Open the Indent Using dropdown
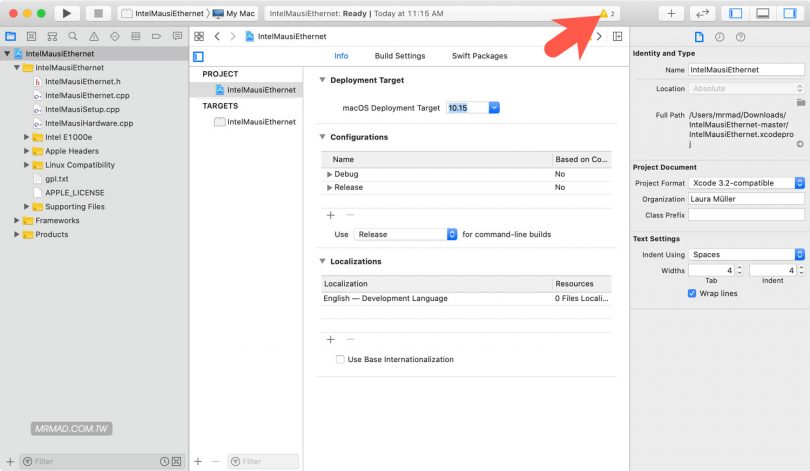810x471 pixels. 746,255
